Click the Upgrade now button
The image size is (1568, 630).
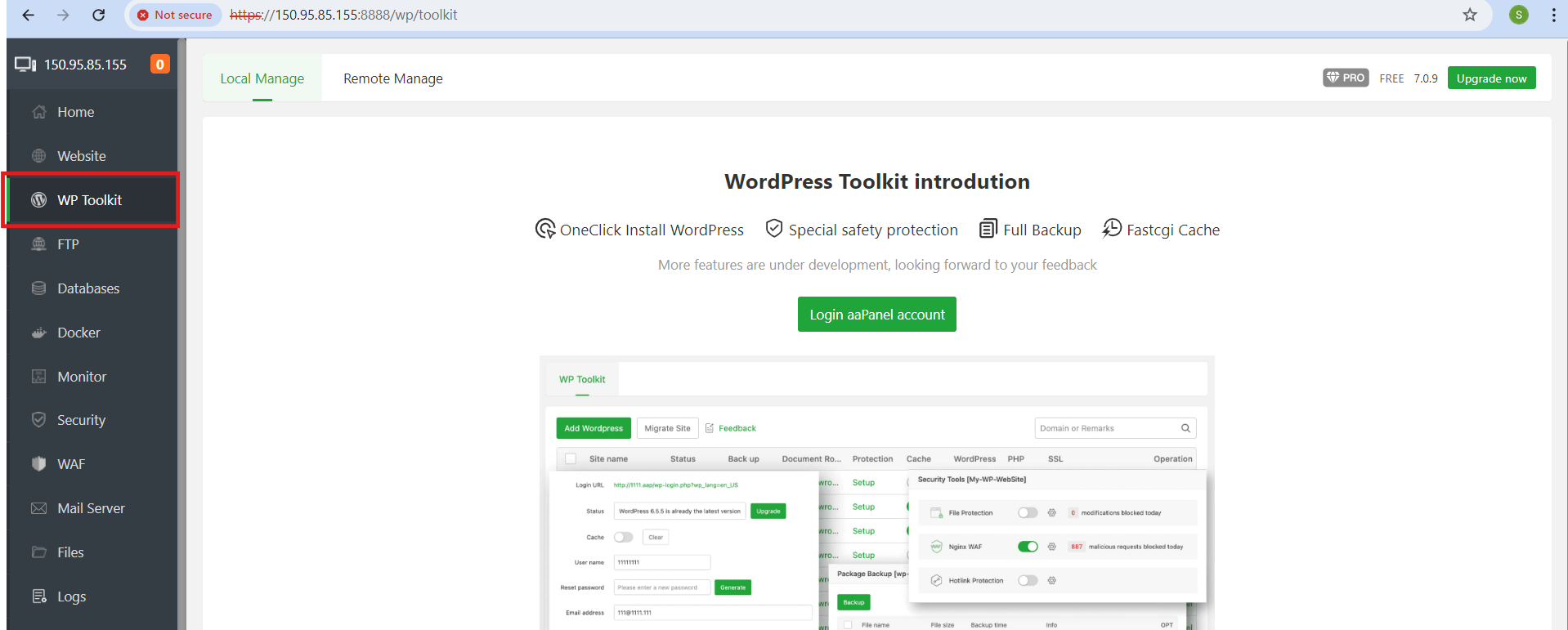(x=1491, y=78)
